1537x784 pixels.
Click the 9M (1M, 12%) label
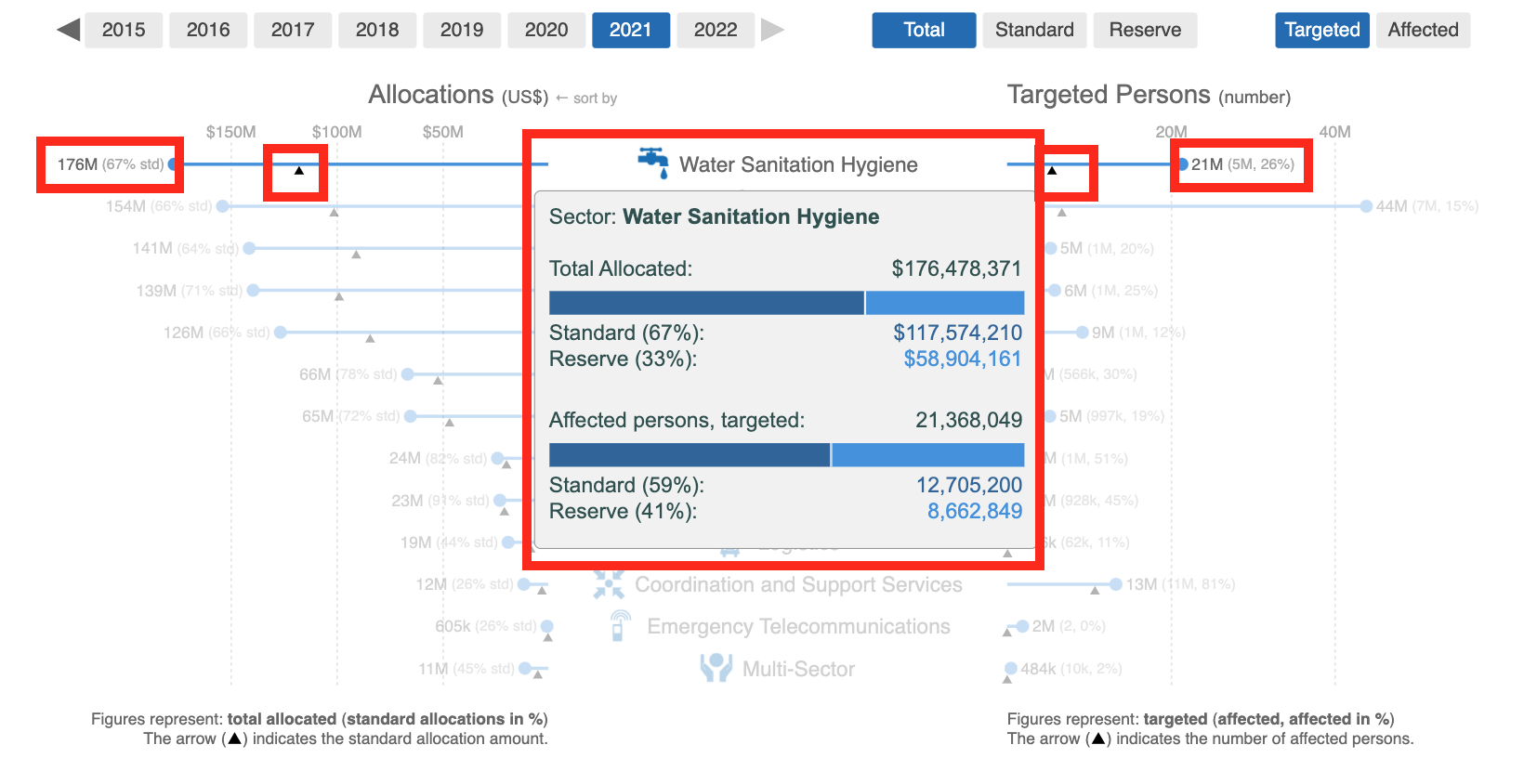click(1138, 333)
